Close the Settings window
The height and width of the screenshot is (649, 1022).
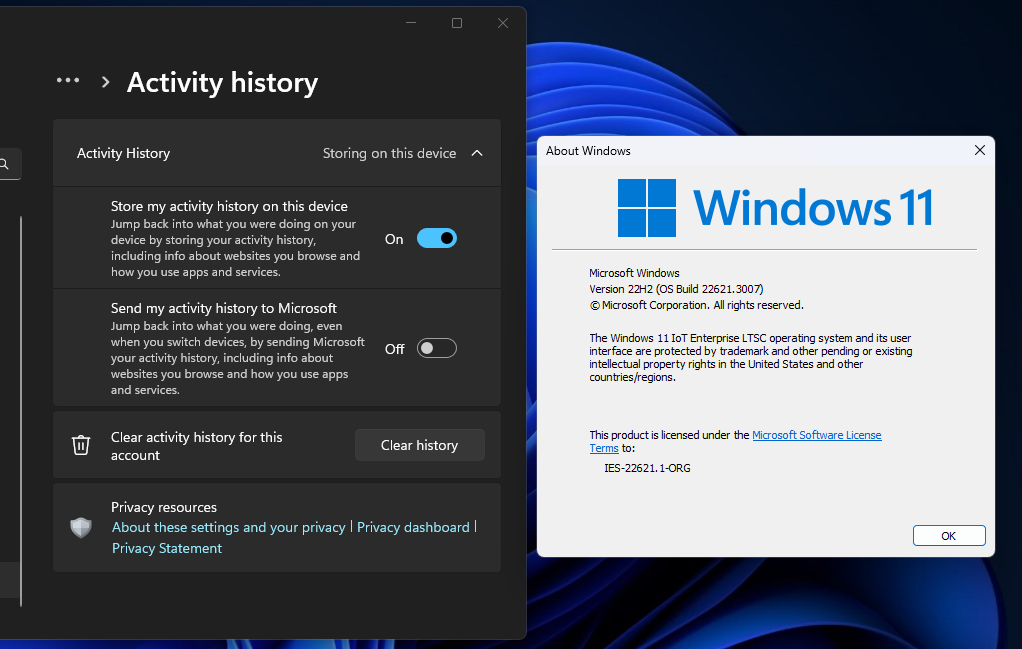click(x=503, y=23)
